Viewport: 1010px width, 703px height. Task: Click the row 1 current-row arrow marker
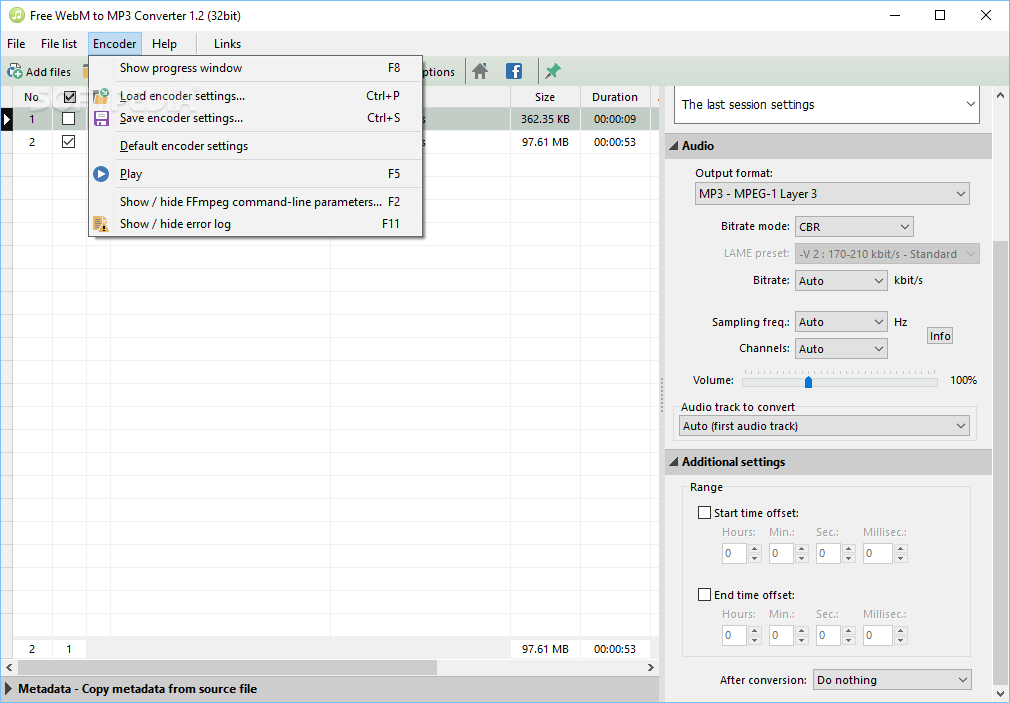click(x=6, y=119)
